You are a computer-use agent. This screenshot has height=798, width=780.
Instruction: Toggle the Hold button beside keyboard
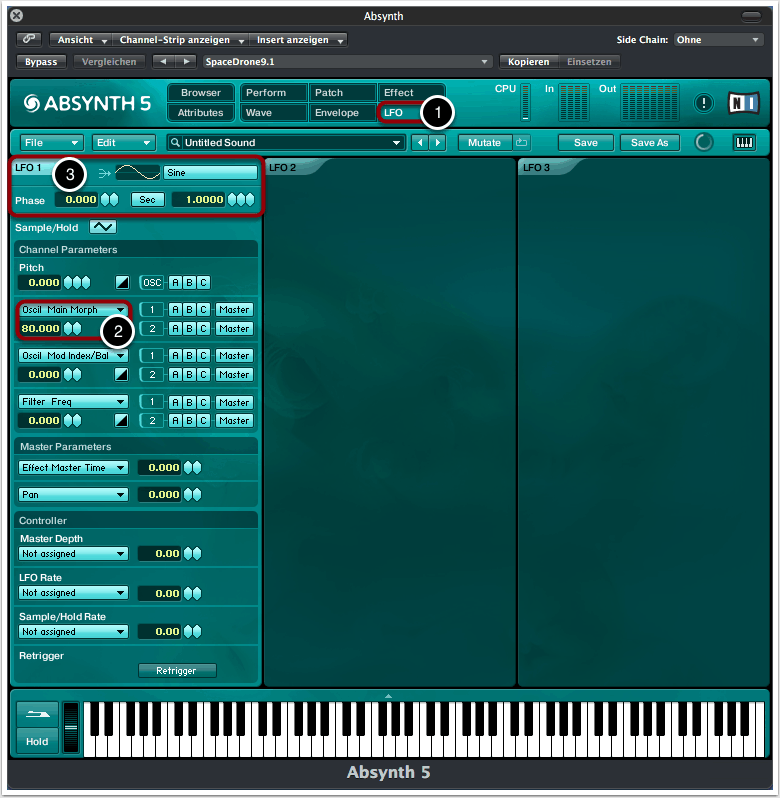[37, 742]
